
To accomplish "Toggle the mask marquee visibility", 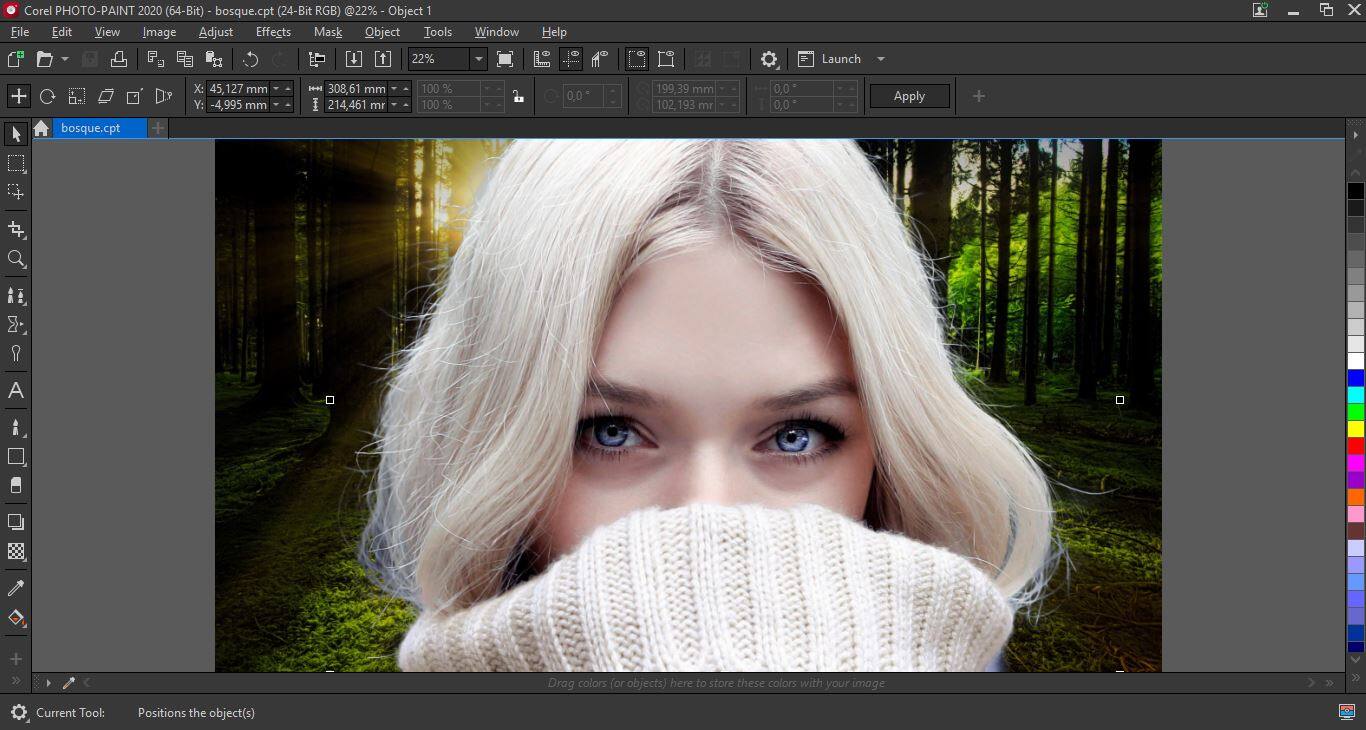I will point(637,59).
